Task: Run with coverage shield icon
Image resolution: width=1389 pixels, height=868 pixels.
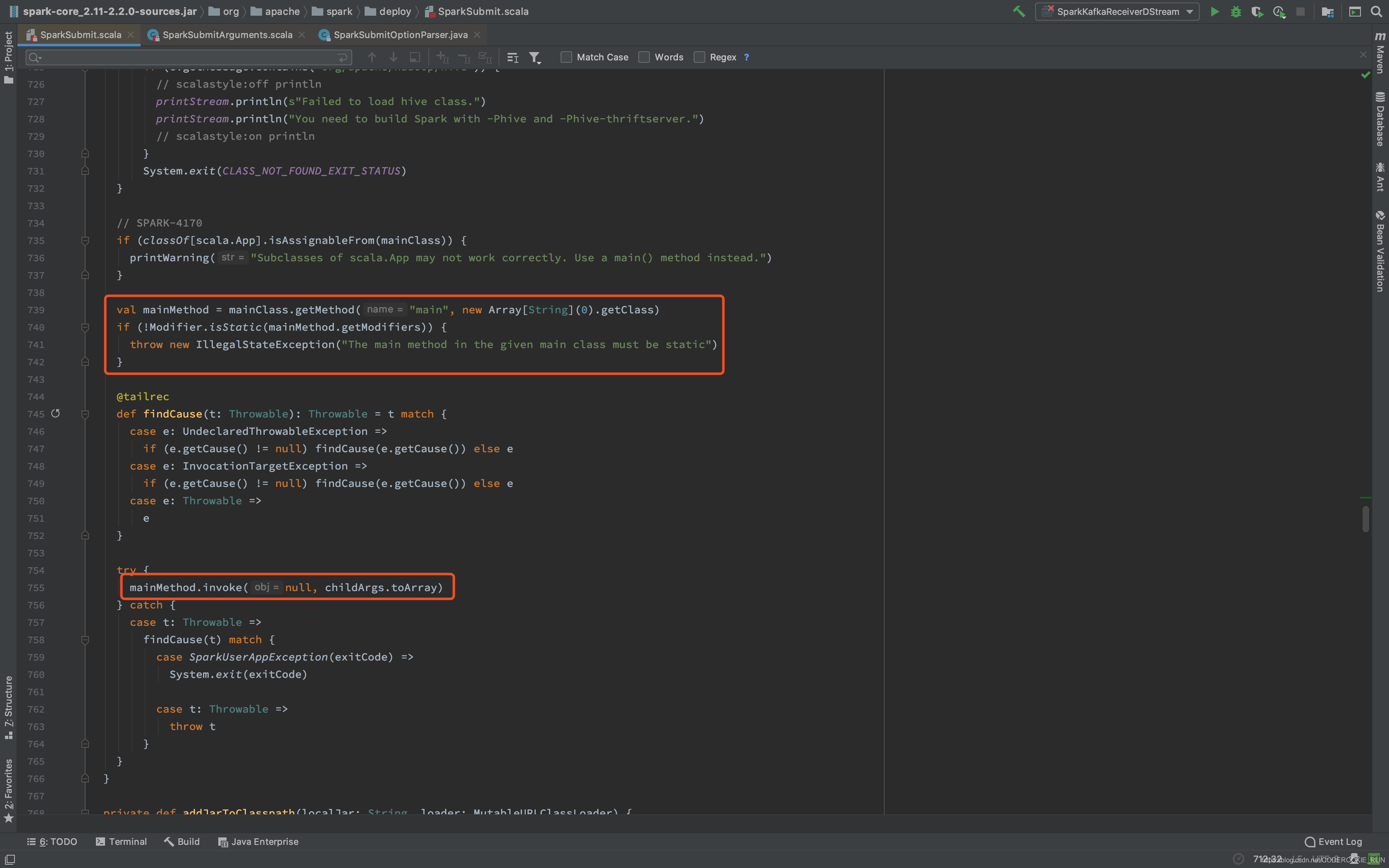Action: click(x=1257, y=12)
